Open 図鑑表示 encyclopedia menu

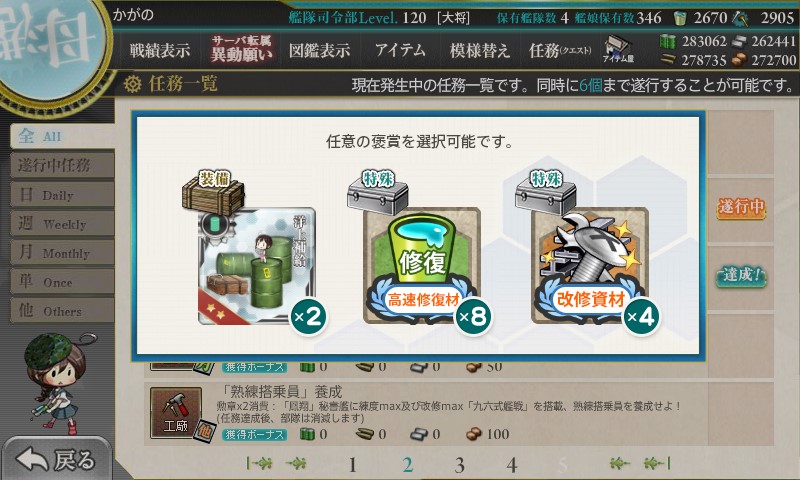click(x=319, y=50)
